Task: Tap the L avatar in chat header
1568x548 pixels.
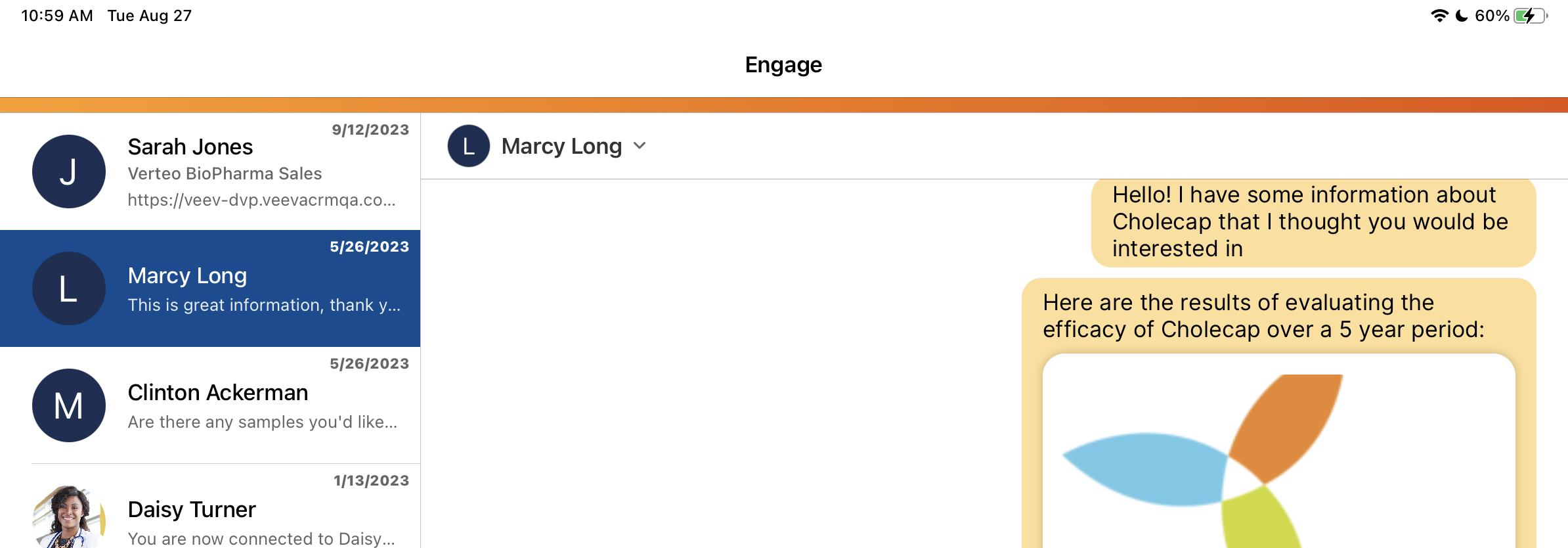Action: click(468, 146)
